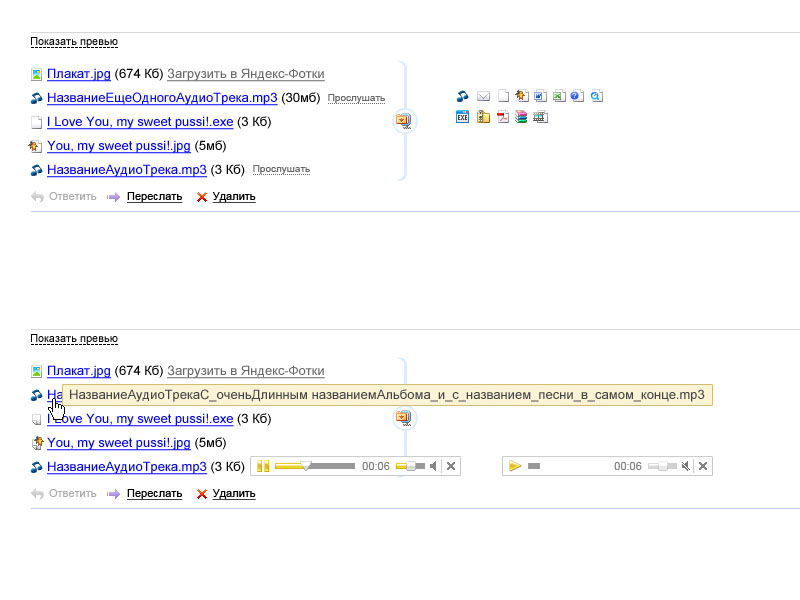The height and width of the screenshot is (600, 800).
Task: Click 'Удалить' in the bottom message actions
Action: pyautogui.click(x=234, y=494)
